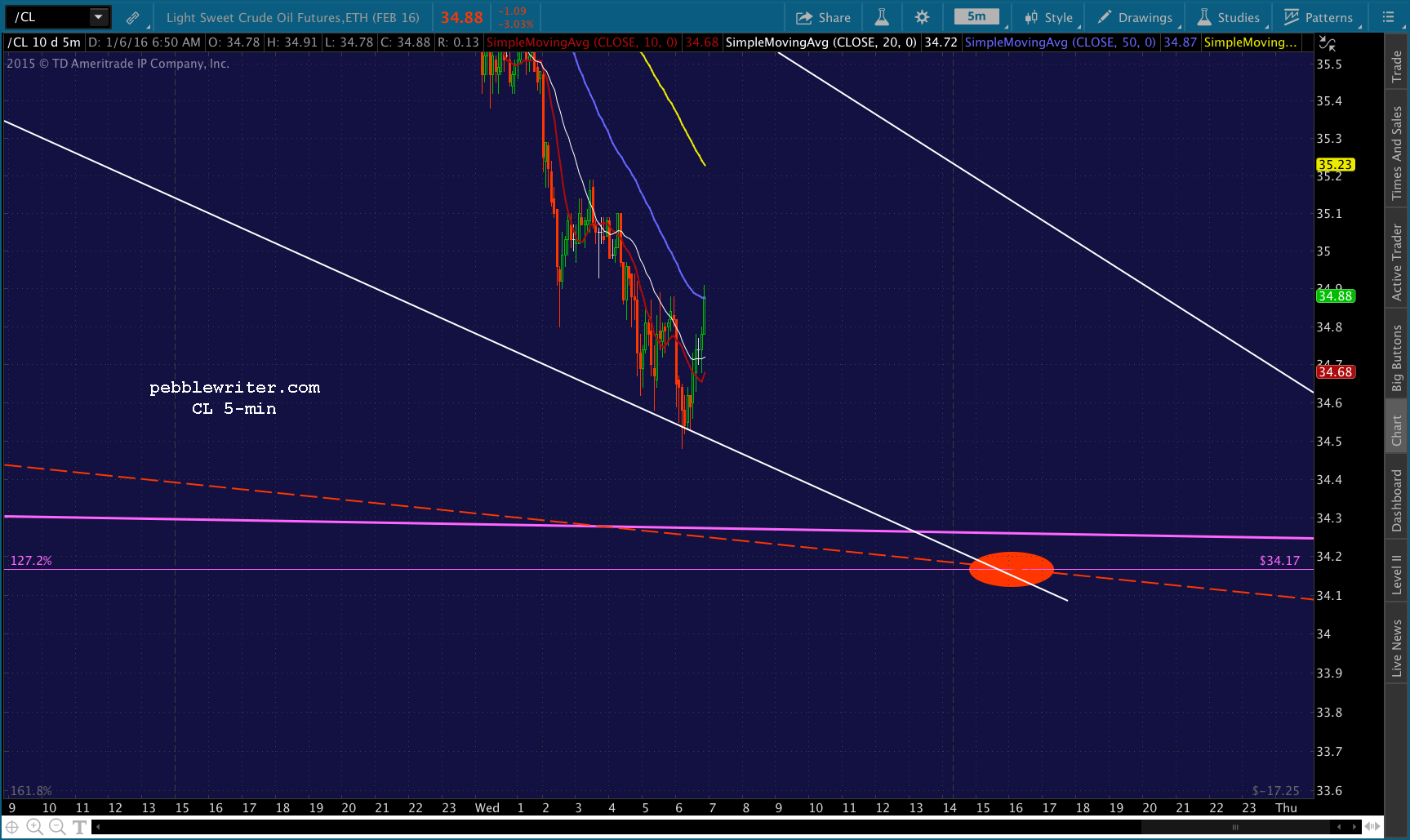Click SimpleMovingAvg (CLOSE, 50, 0) study label
1410x840 pixels.
point(1060,42)
